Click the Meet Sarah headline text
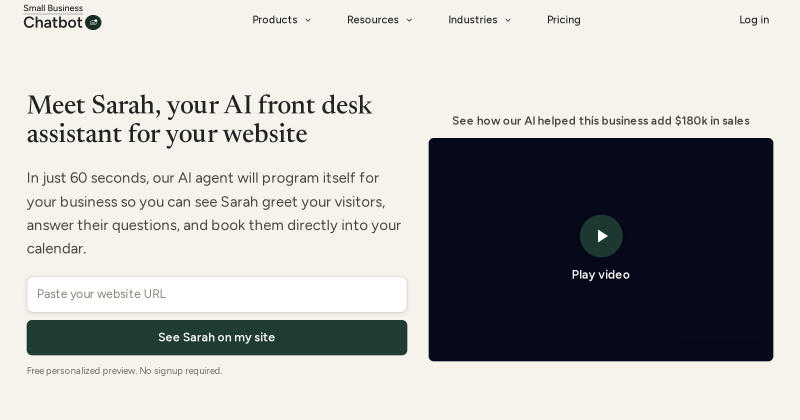Screen dimensions: 800x420 click(199, 119)
